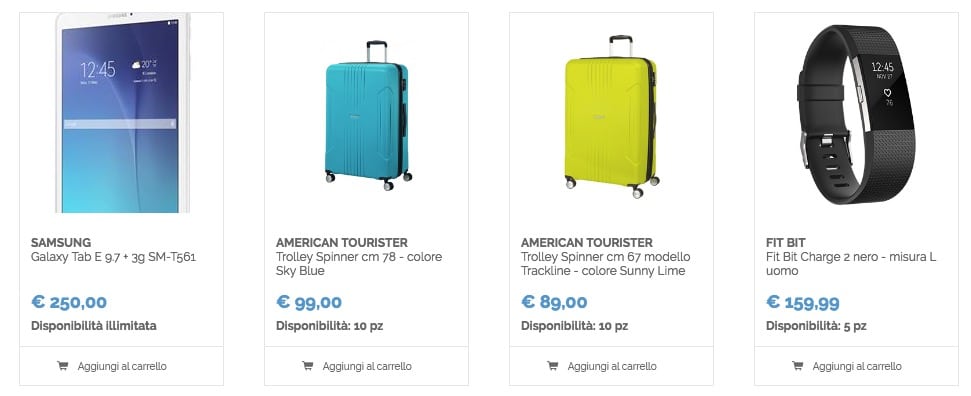Click the € 250,00 price
971x396 pixels.
(69, 302)
